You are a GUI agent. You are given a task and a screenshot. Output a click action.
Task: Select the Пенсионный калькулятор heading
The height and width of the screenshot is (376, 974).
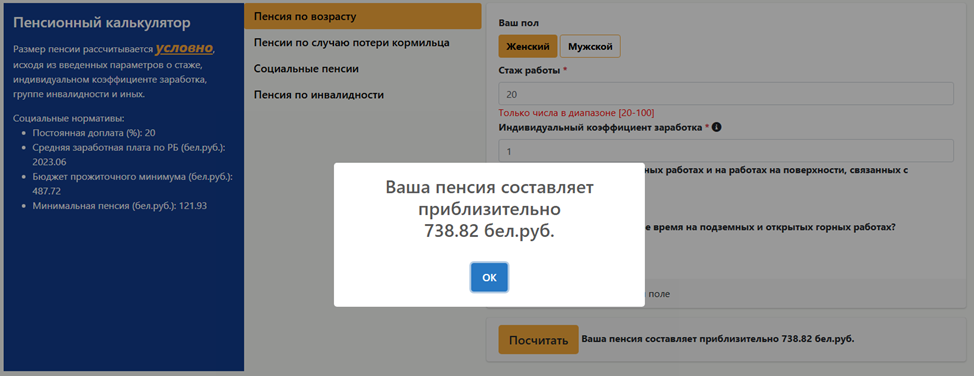click(102, 23)
